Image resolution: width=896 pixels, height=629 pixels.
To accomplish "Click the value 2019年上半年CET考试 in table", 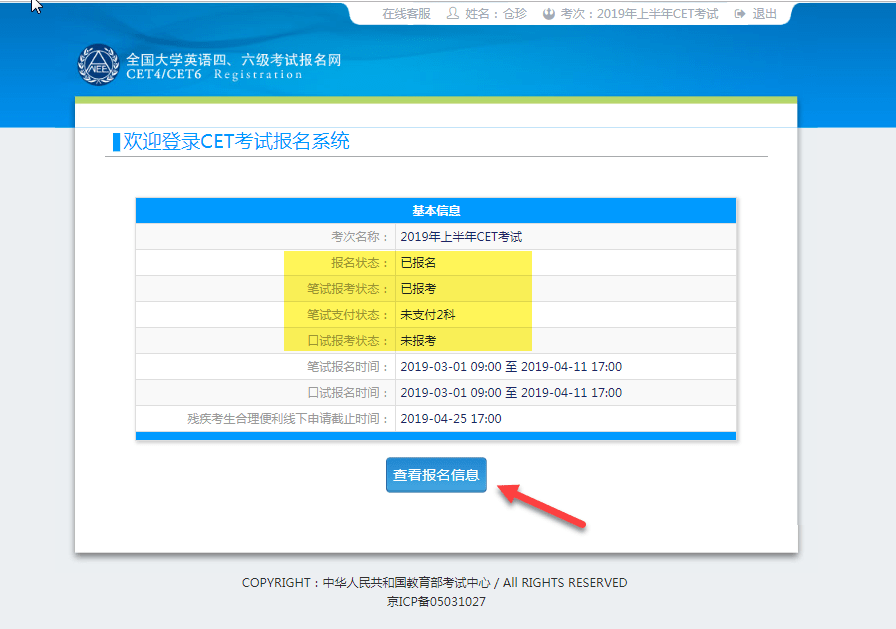I will (461, 237).
